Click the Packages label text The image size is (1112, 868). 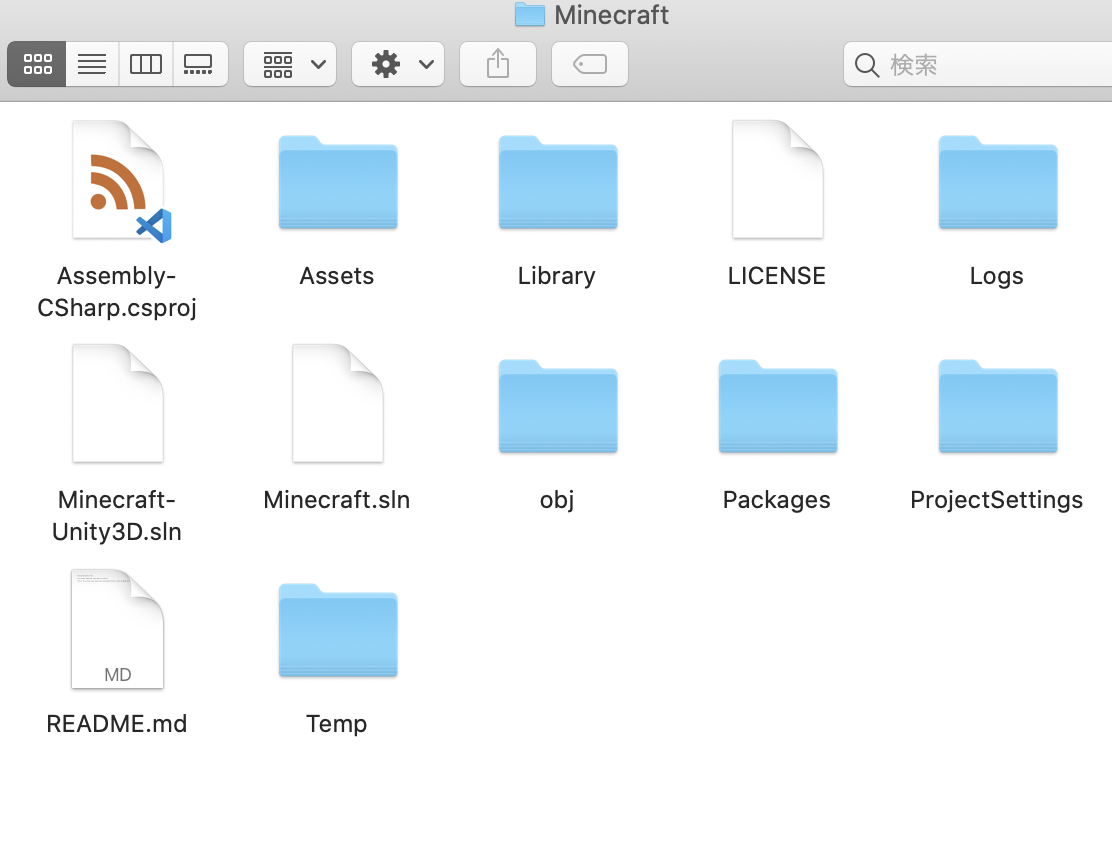point(777,501)
